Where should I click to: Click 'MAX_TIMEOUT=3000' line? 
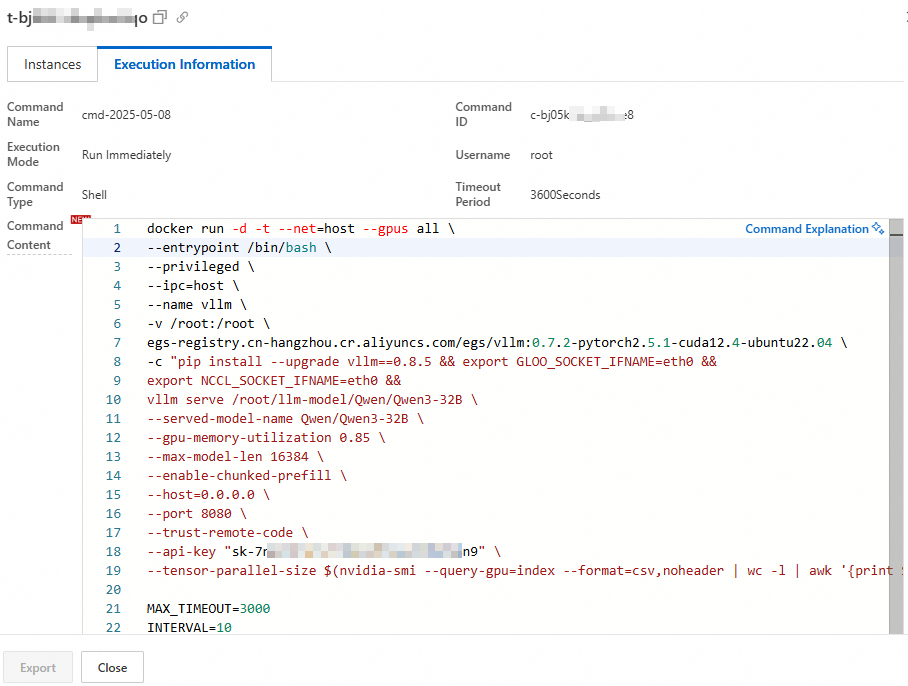208,609
